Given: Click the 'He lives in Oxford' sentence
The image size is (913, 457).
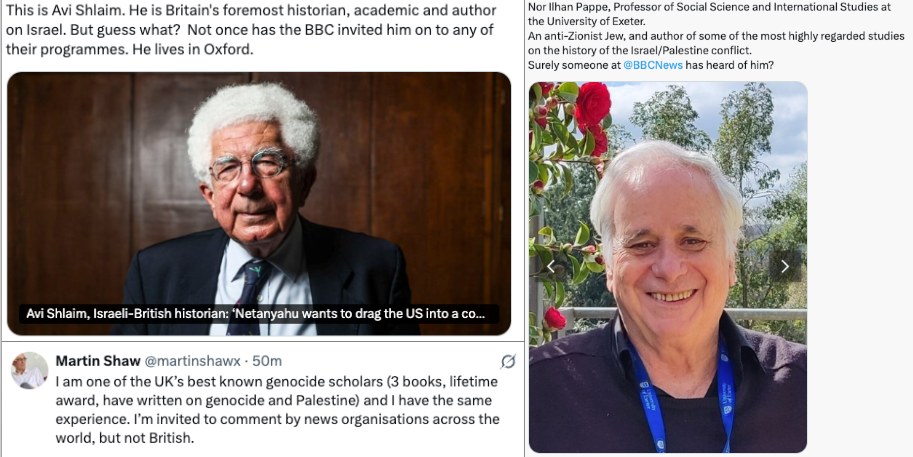Looking at the screenshot, I should tap(193, 49).
